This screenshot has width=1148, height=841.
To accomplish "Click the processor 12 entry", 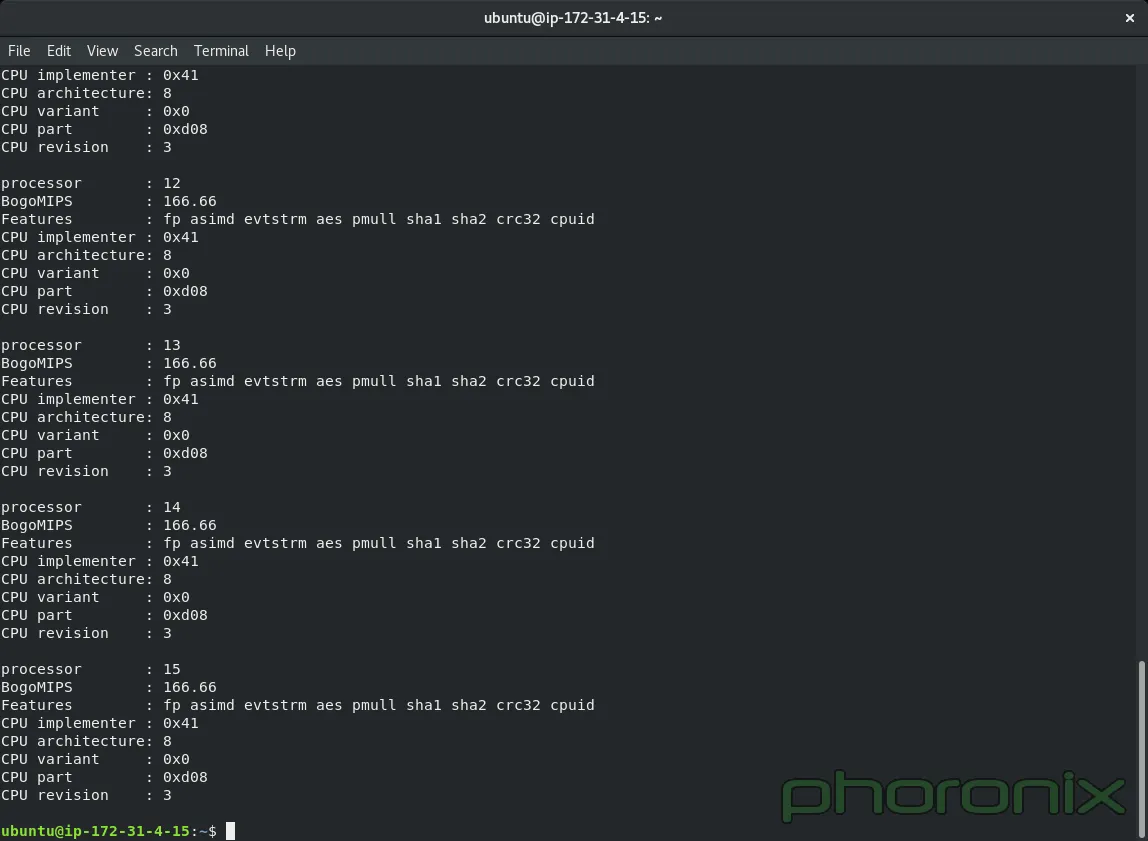I will [x=88, y=183].
